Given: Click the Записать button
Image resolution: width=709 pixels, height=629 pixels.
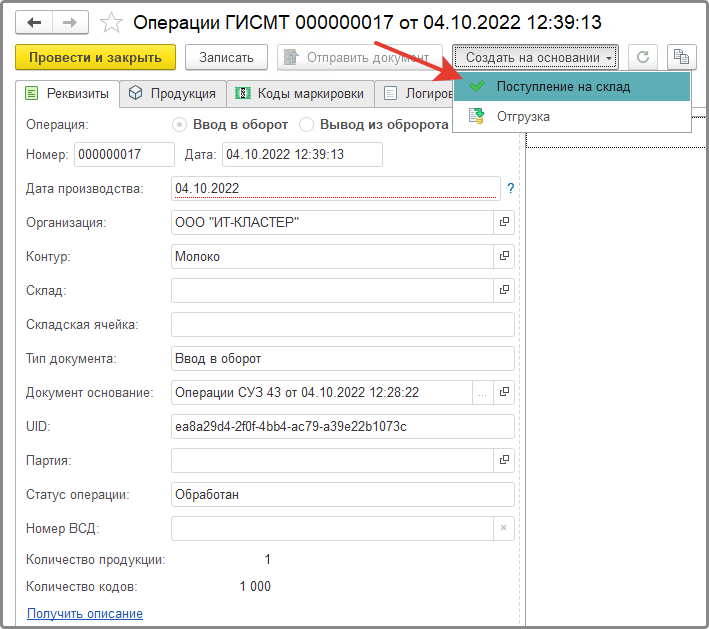Looking at the screenshot, I should pos(227,57).
